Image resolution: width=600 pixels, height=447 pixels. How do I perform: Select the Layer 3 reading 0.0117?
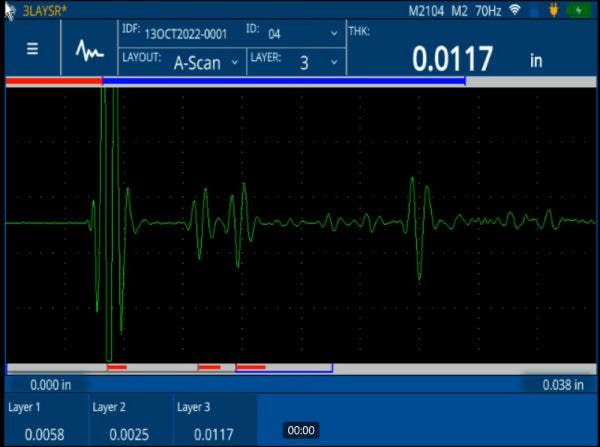click(x=213, y=434)
